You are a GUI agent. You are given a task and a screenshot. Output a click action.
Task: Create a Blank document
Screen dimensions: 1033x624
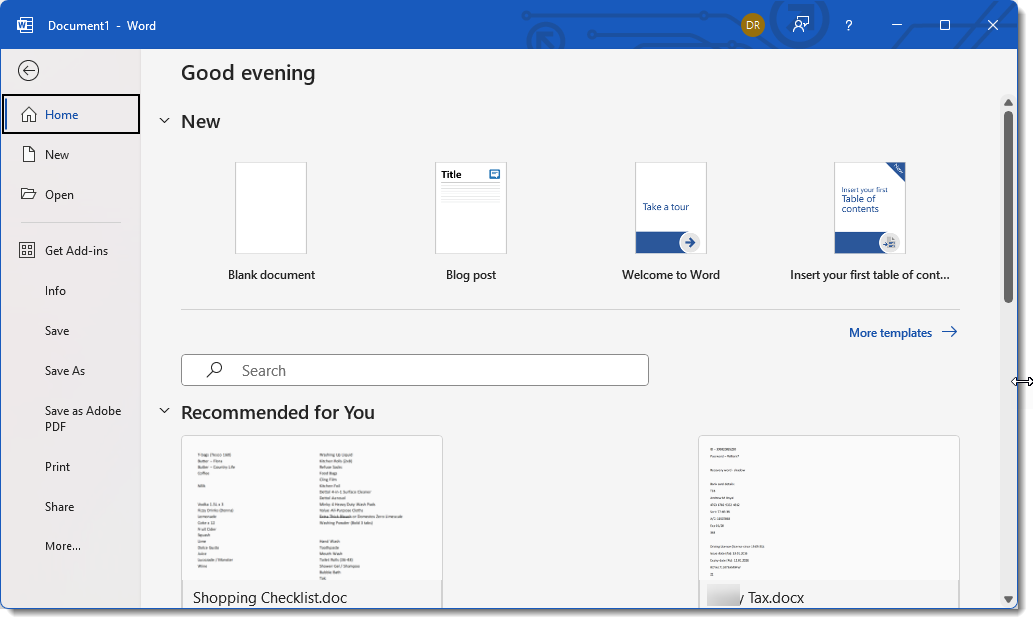point(271,208)
